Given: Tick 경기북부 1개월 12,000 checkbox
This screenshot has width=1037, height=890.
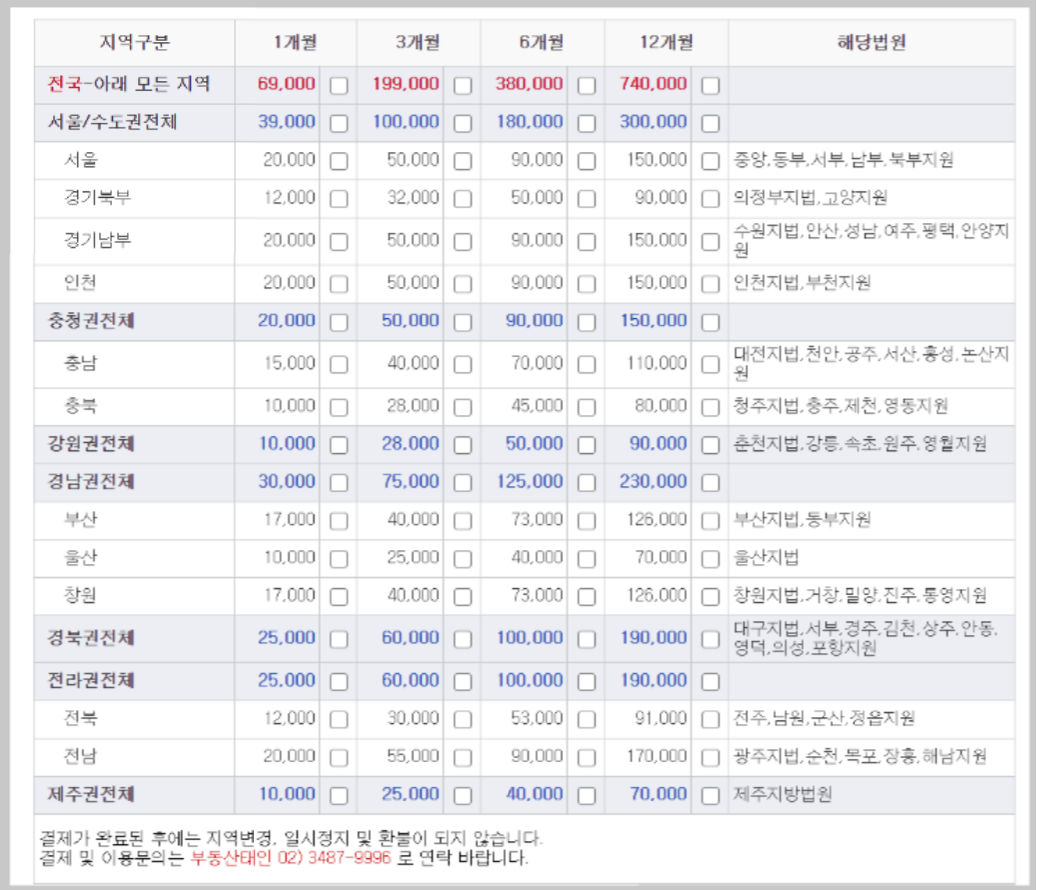Looking at the screenshot, I should coord(339,198).
